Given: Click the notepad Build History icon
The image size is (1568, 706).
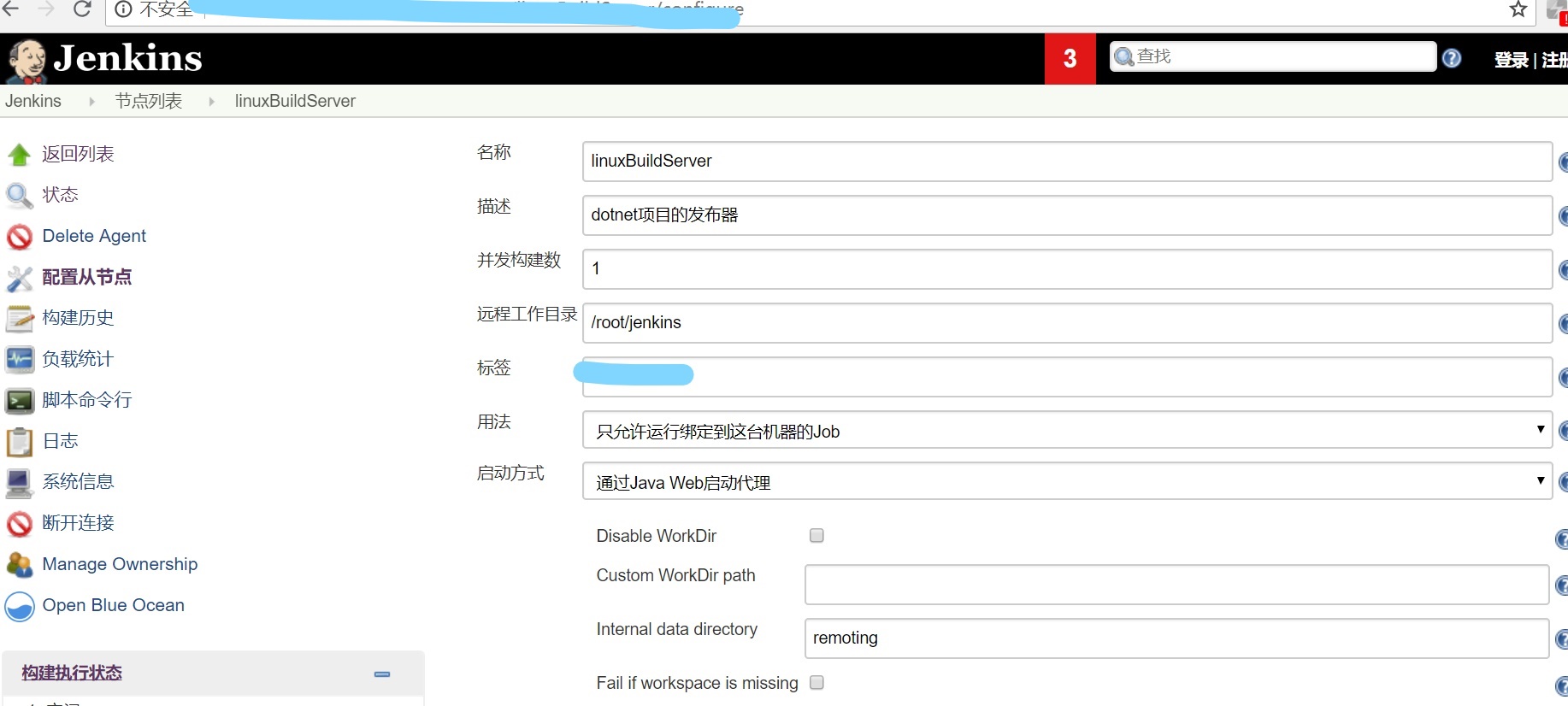Looking at the screenshot, I should click(x=19, y=319).
